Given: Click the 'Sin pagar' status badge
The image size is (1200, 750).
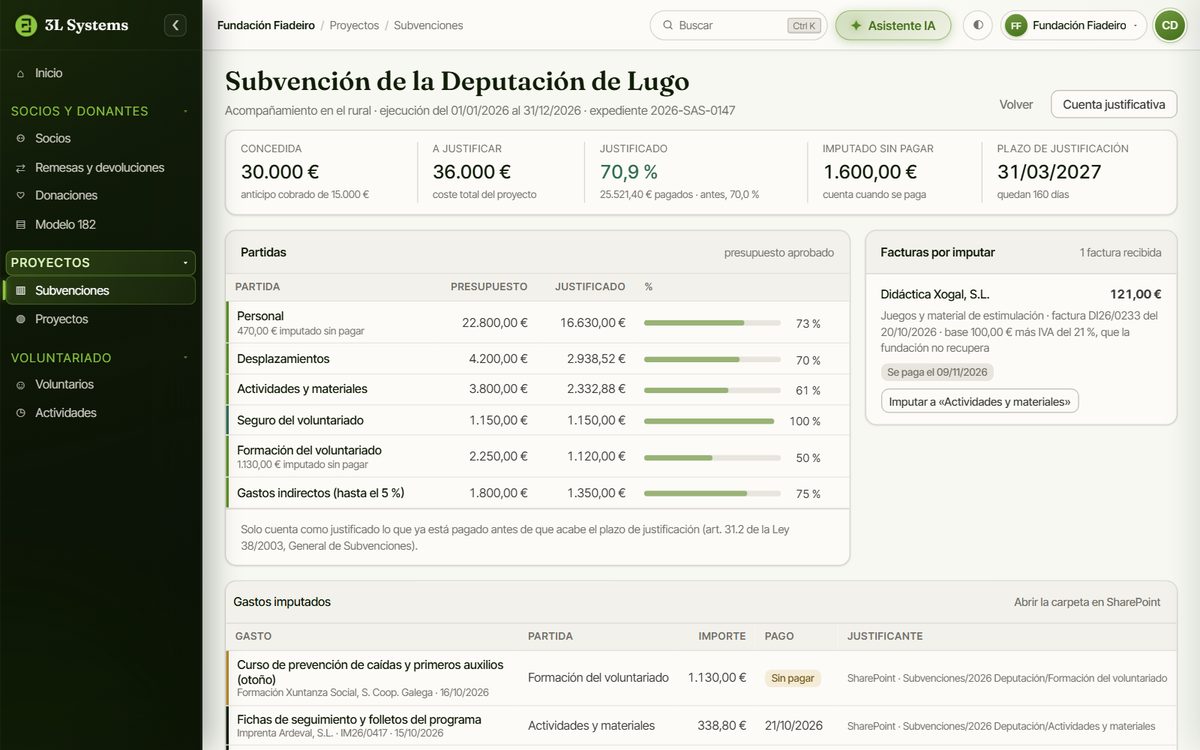Looking at the screenshot, I should coord(793,678).
